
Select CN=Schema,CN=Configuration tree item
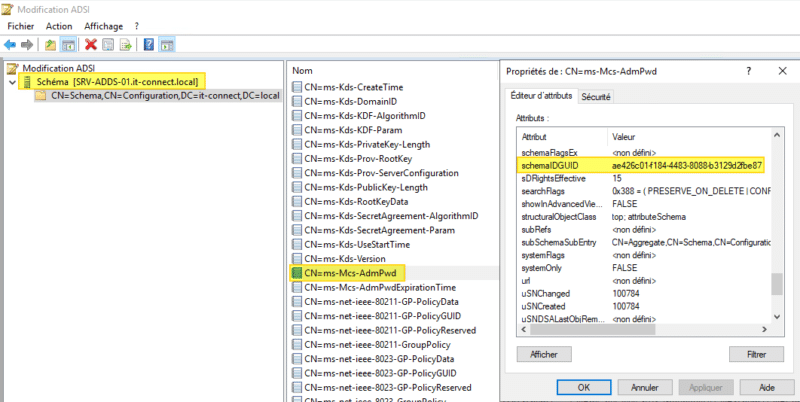coord(165,95)
